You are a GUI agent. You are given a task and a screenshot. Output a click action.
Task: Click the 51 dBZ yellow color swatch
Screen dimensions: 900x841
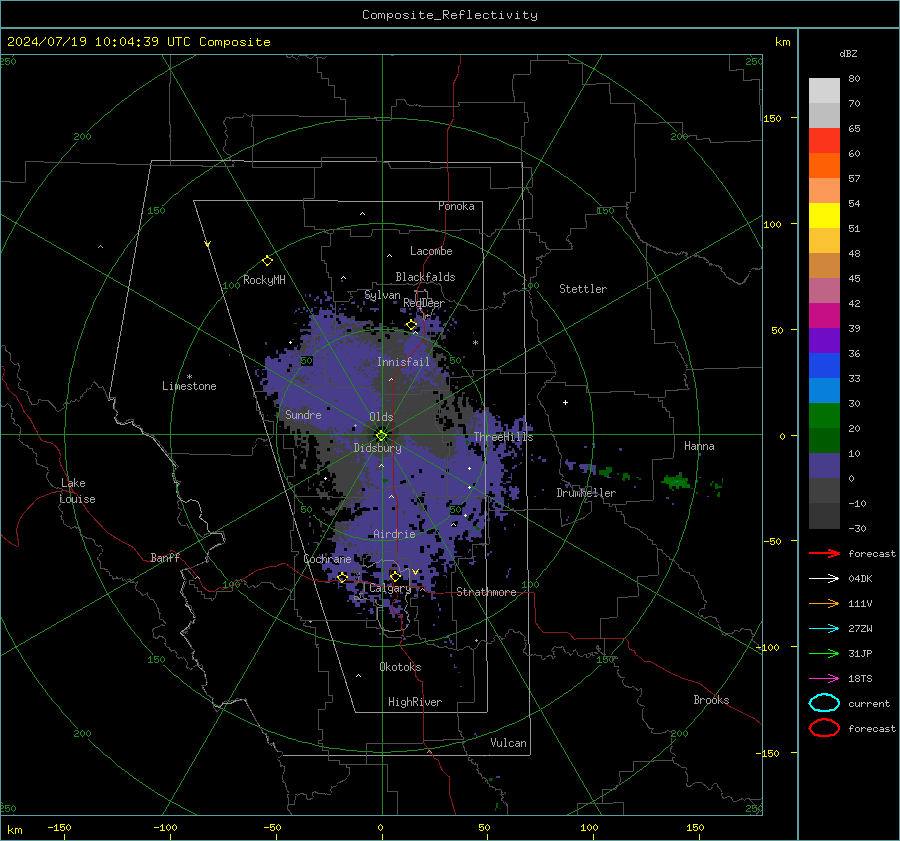[824, 216]
